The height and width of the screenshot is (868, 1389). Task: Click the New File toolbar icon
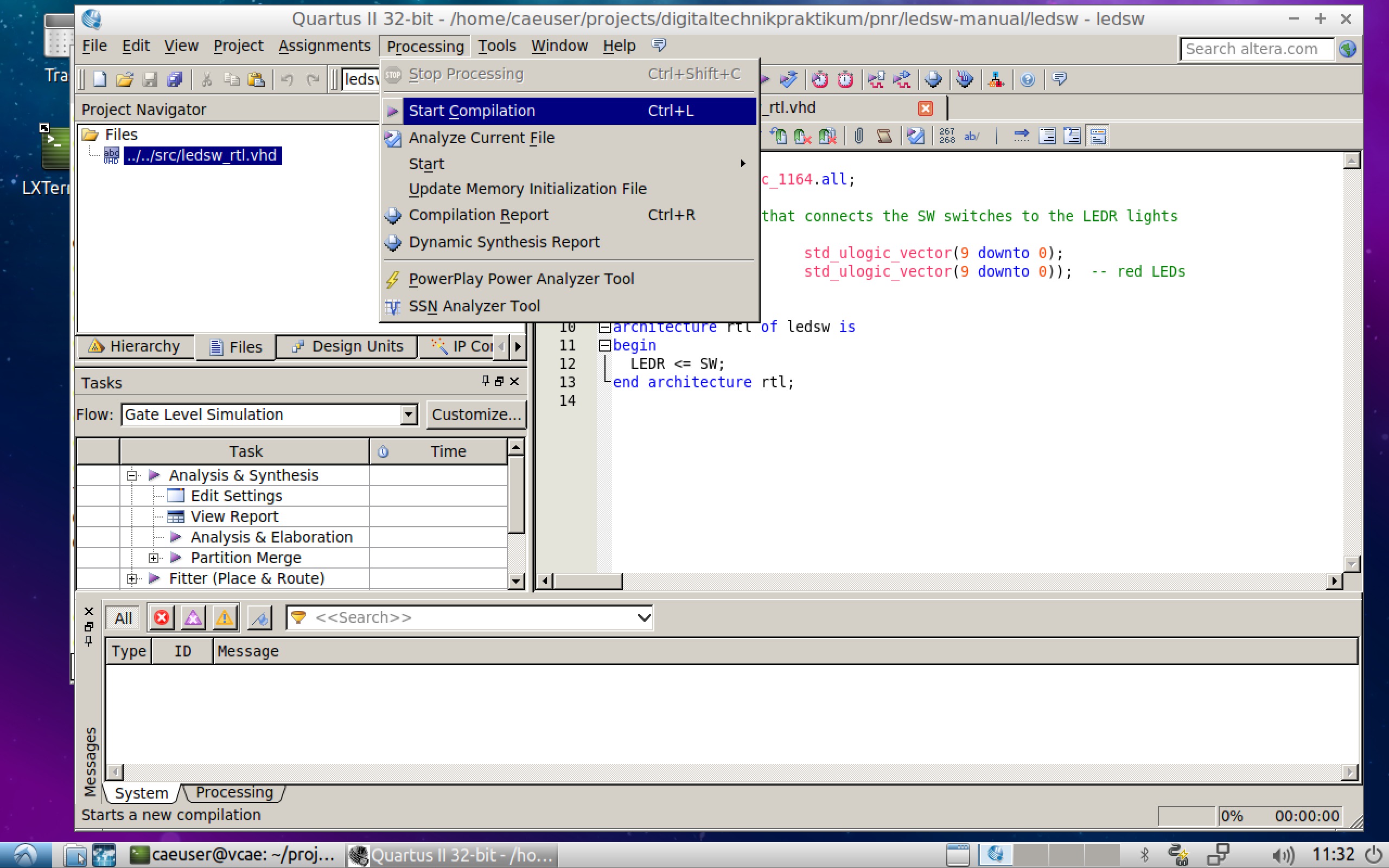[100, 79]
